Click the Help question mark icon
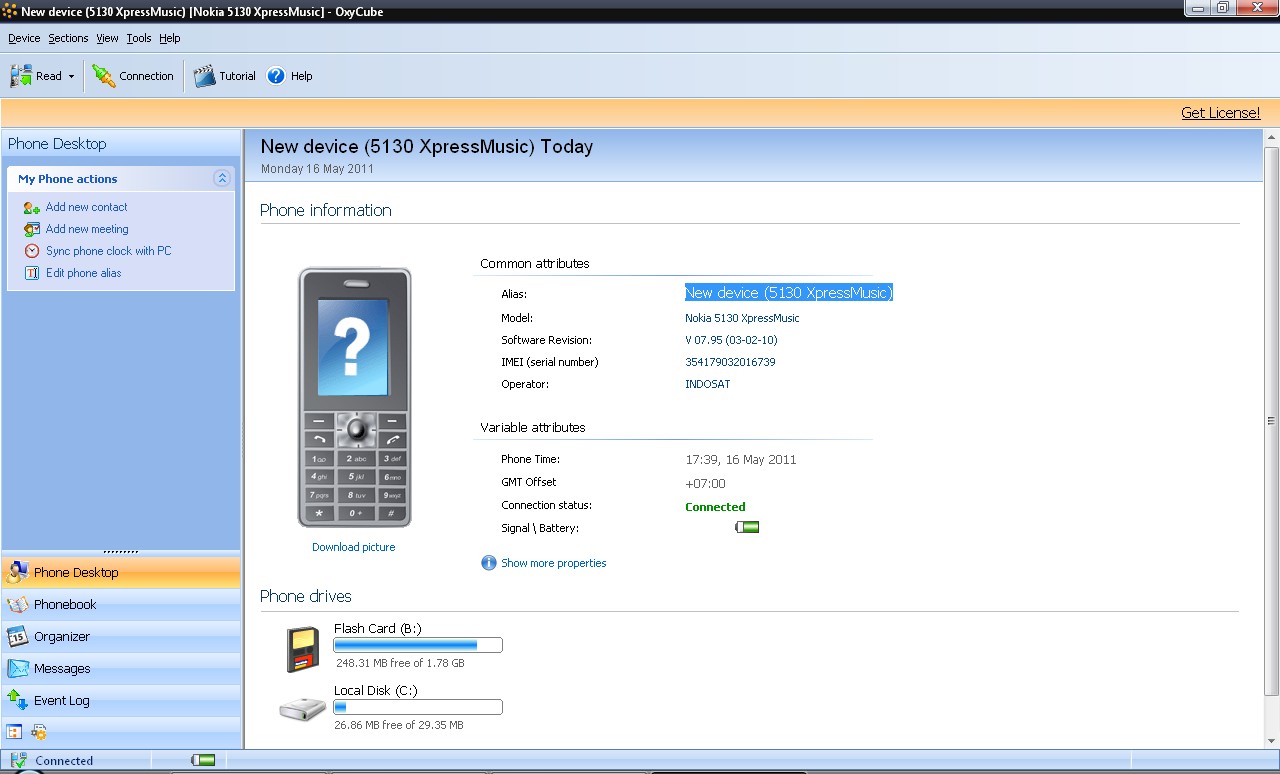Screen dimensions: 1280x774 tap(276, 76)
